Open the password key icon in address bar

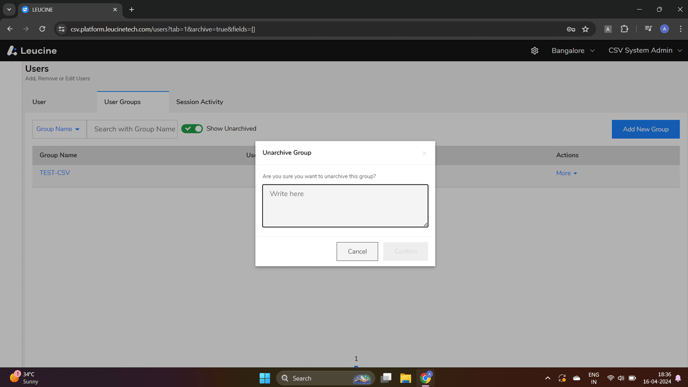pyautogui.click(x=570, y=29)
